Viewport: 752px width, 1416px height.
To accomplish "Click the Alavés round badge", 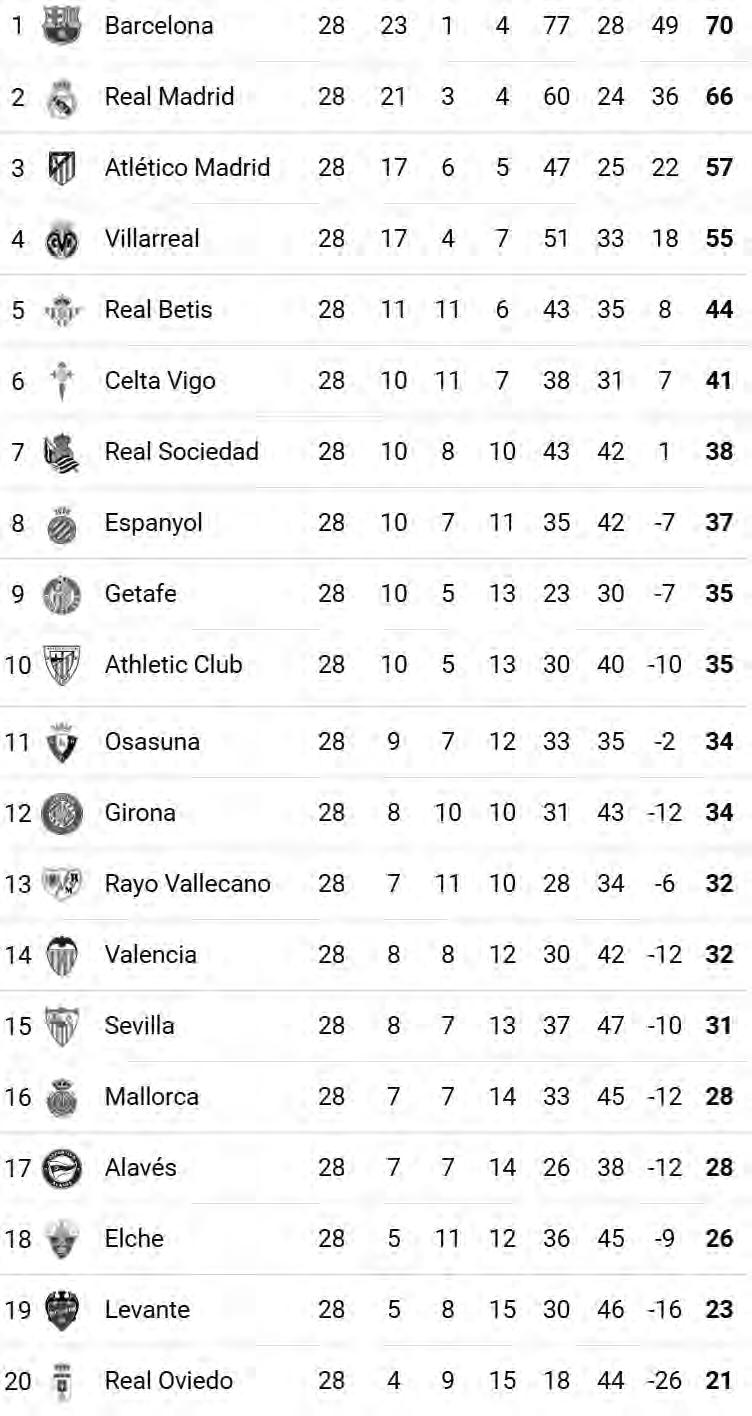I will click(61, 1168).
